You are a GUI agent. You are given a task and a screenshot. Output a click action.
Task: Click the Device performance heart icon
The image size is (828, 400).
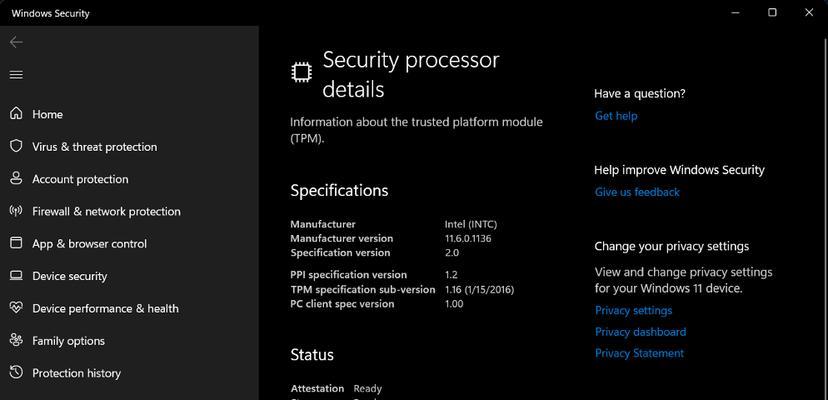pos(16,308)
